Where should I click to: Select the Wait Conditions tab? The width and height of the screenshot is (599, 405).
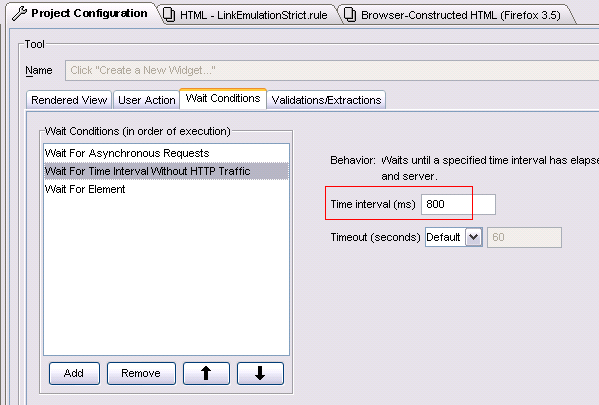point(223,99)
